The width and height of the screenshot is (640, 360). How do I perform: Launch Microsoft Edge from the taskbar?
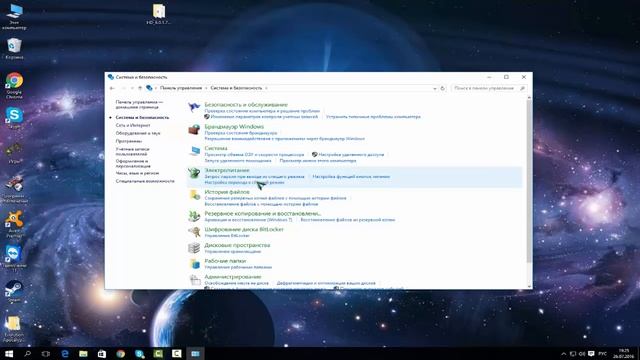65,353
